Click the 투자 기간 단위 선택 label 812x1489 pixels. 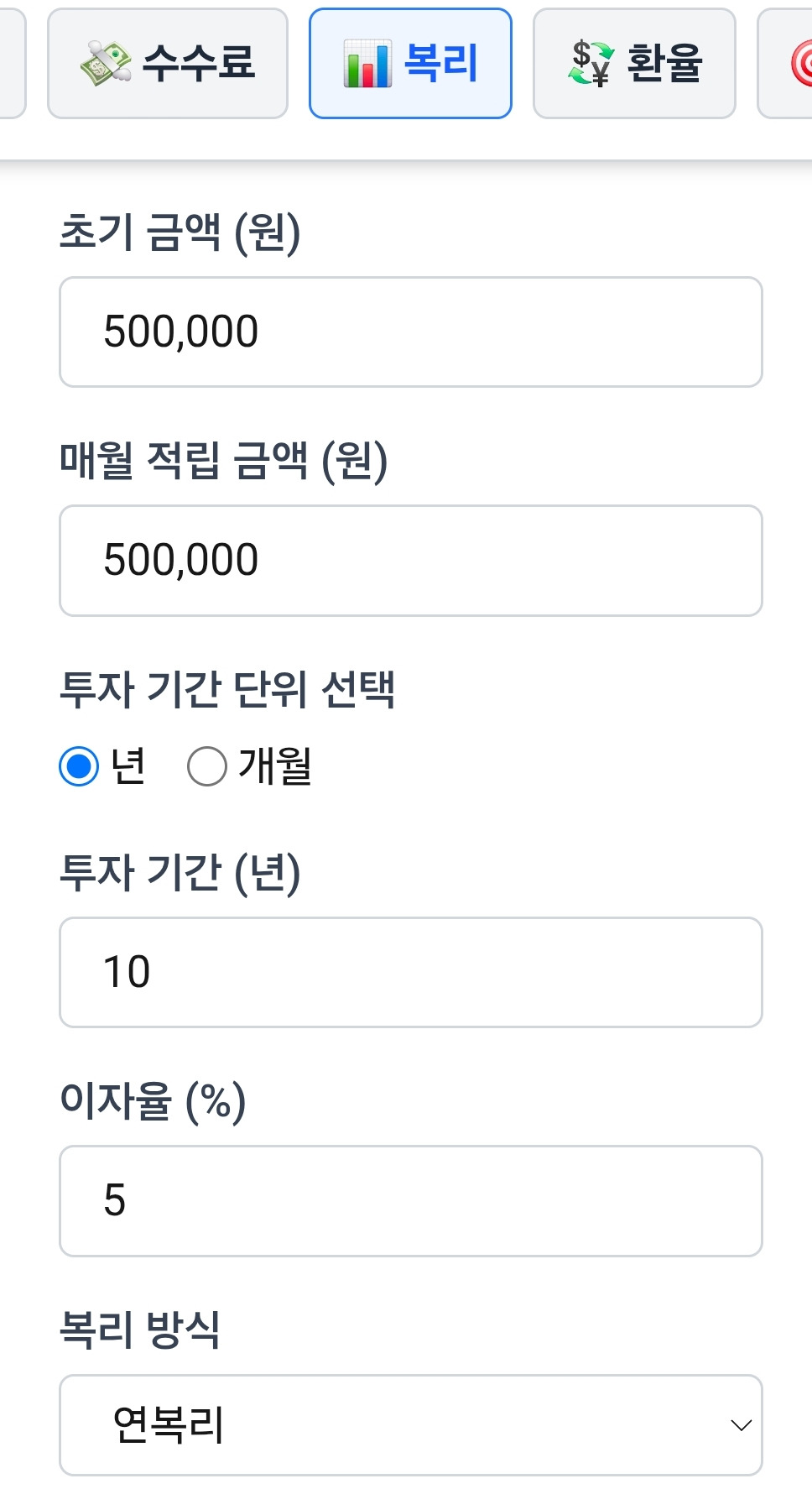227,690
